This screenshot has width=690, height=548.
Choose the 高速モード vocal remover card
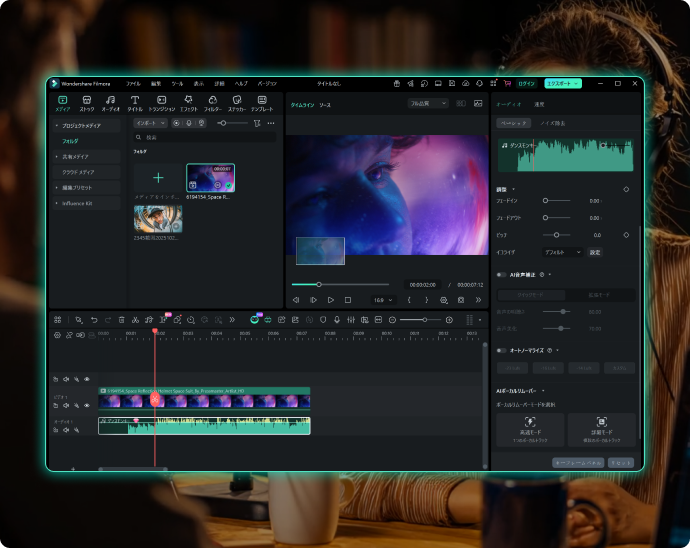tap(530, 429)
